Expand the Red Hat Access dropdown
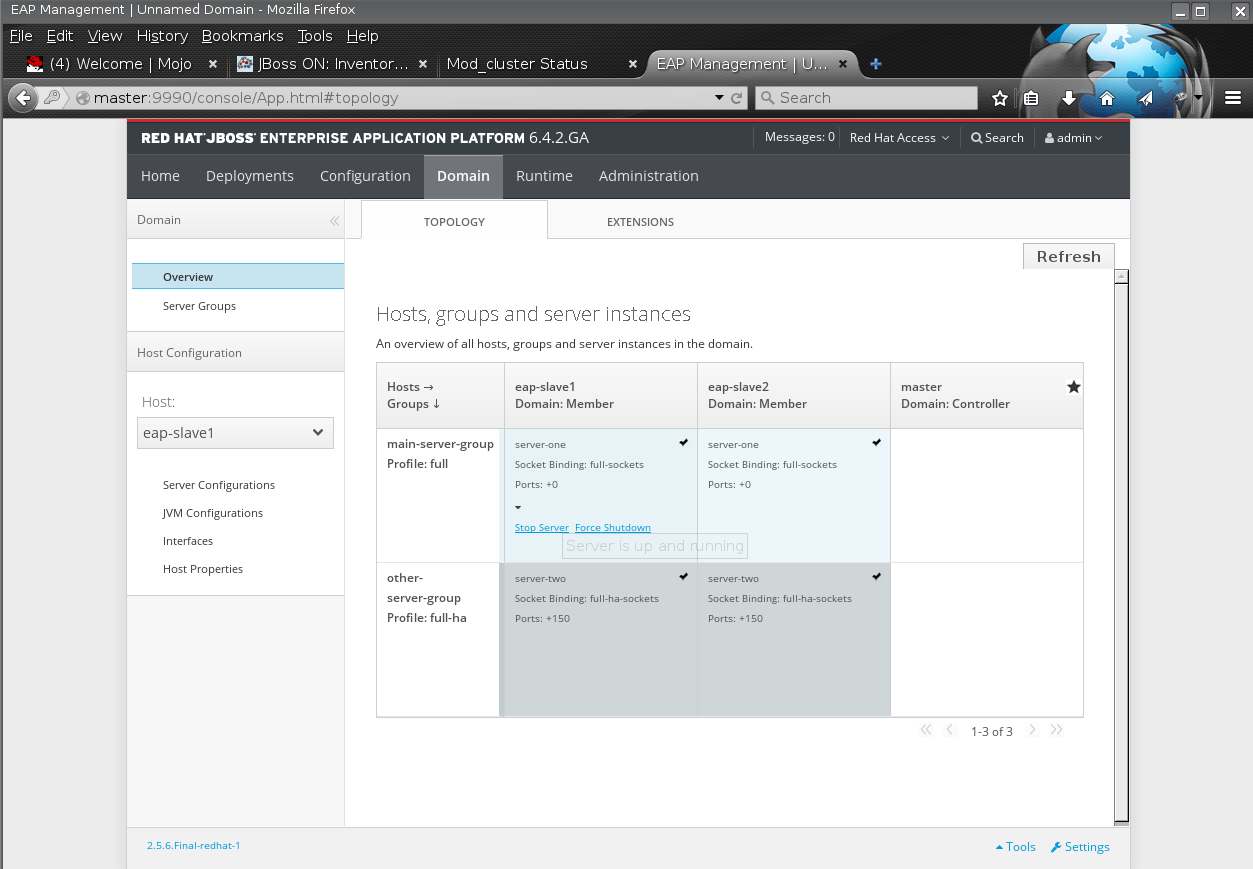Image resolution: width=1253 pixels, height=869 pixels. 899,138
